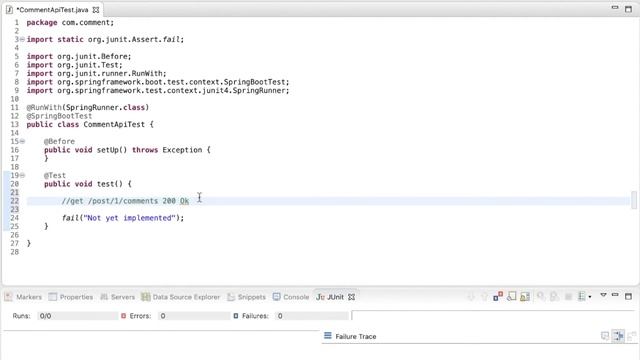Click the red Errors indicator icon

(123, 316)
